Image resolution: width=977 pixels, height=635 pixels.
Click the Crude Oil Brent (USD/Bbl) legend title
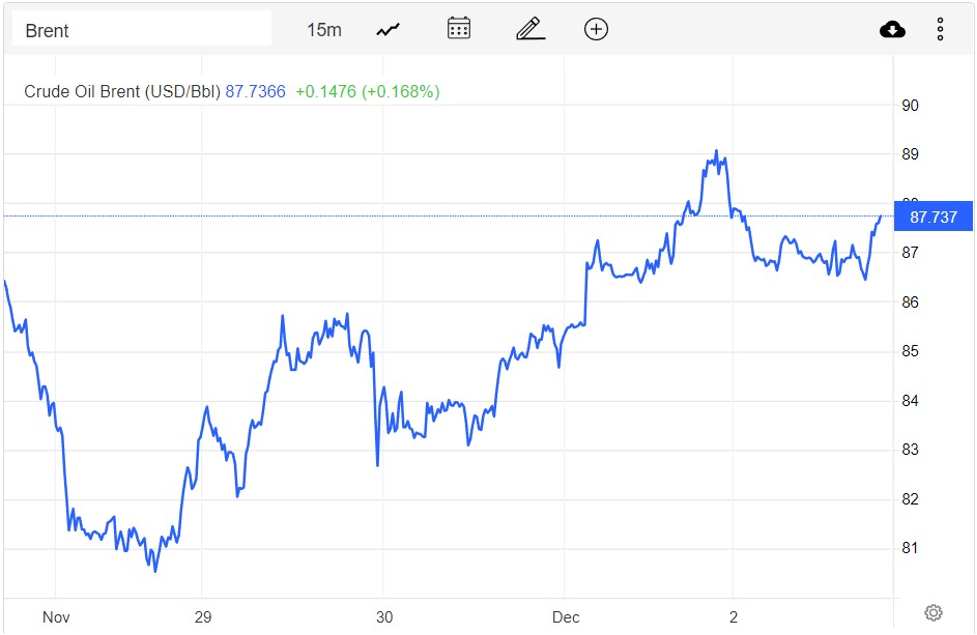[122, 92]
